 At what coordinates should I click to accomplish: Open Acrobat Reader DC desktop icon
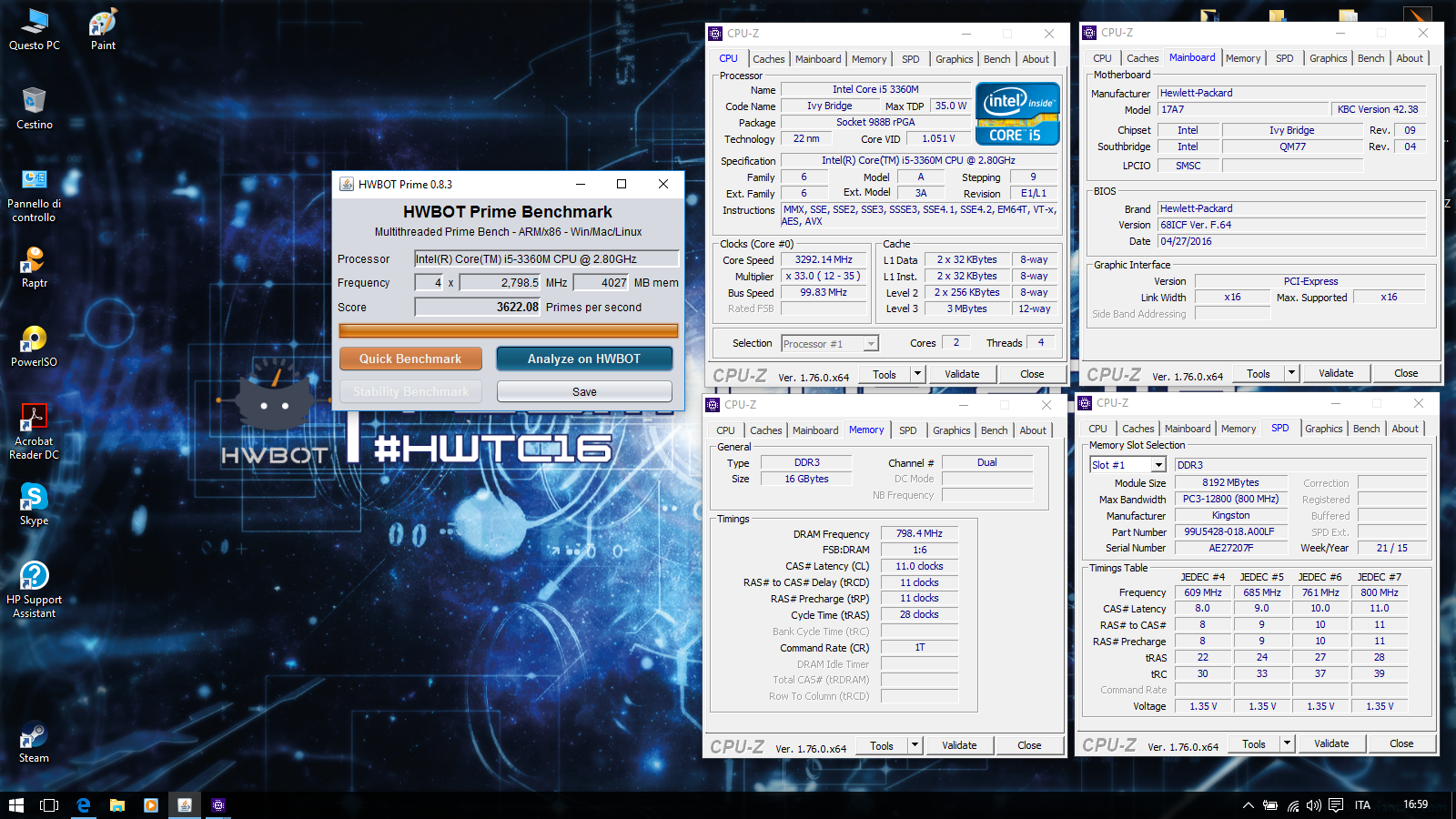(35, 432)
